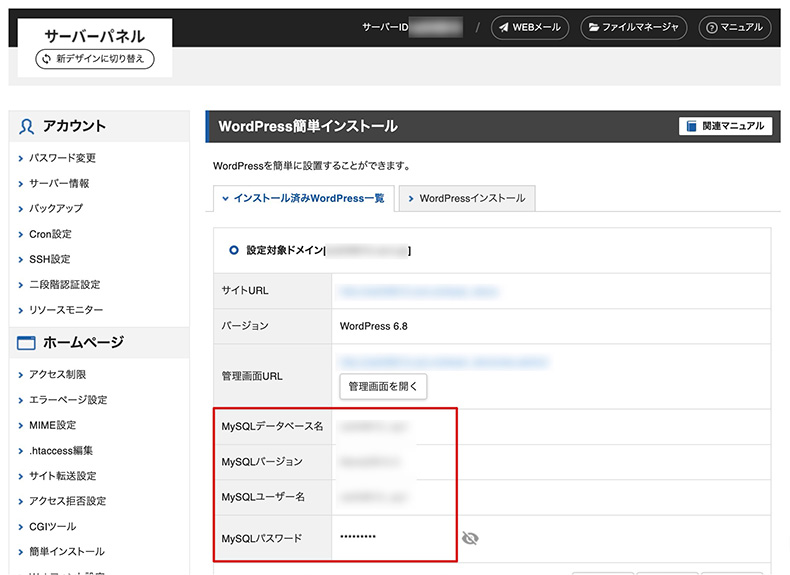Screen dimensions: 790x575
Task: Click the refresh icon in 新デザインに切り替え
Action: pyautogui.click(x=46, y=59)
